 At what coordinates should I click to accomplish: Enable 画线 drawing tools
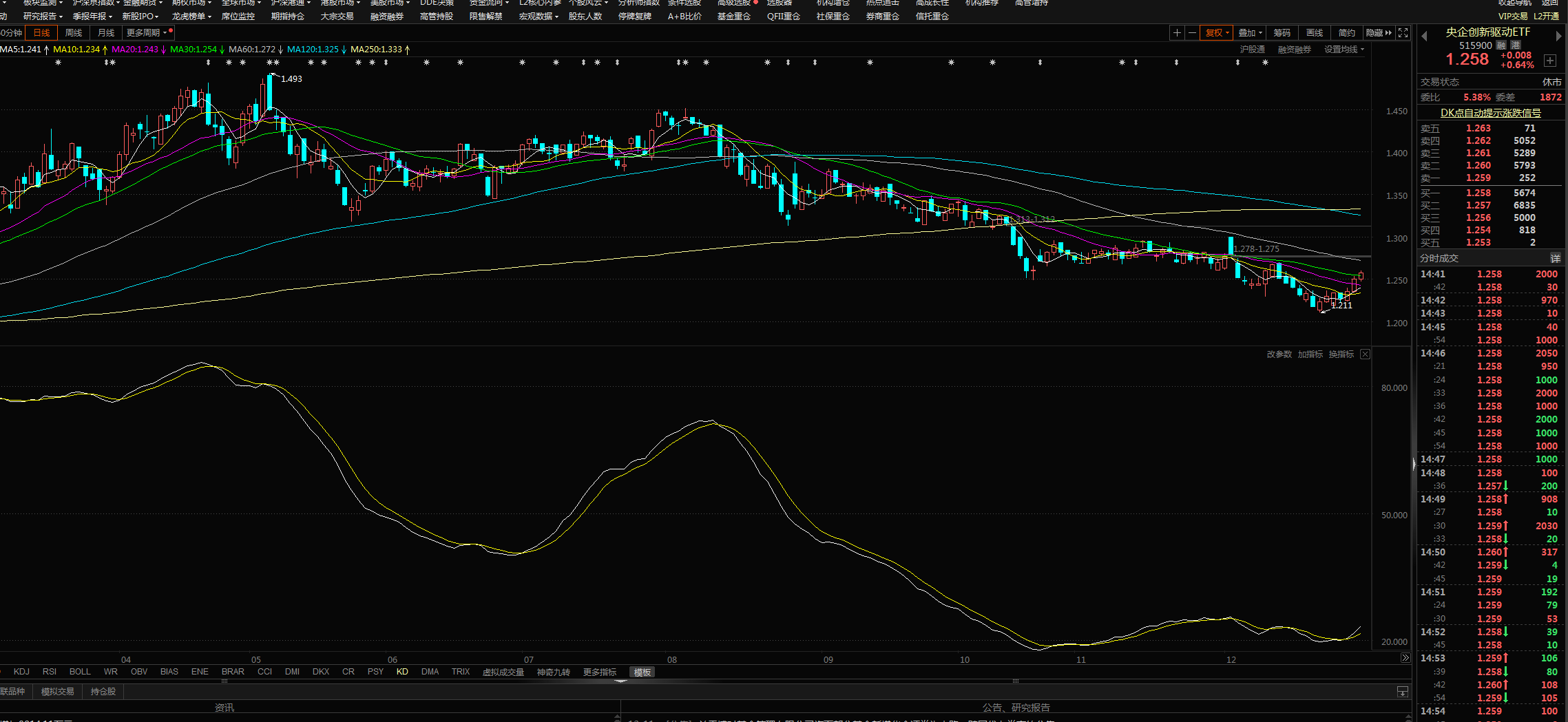click(1315, 33)
